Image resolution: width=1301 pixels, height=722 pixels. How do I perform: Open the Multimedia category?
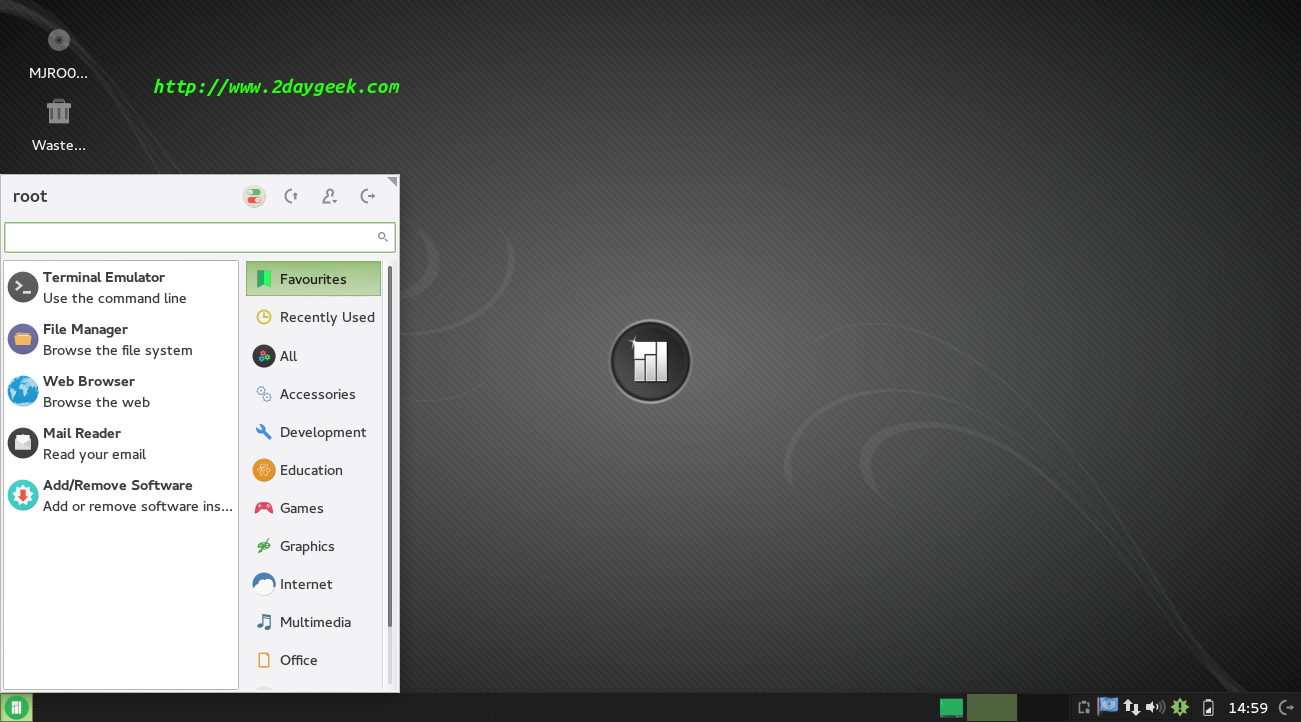coord(313,622)
